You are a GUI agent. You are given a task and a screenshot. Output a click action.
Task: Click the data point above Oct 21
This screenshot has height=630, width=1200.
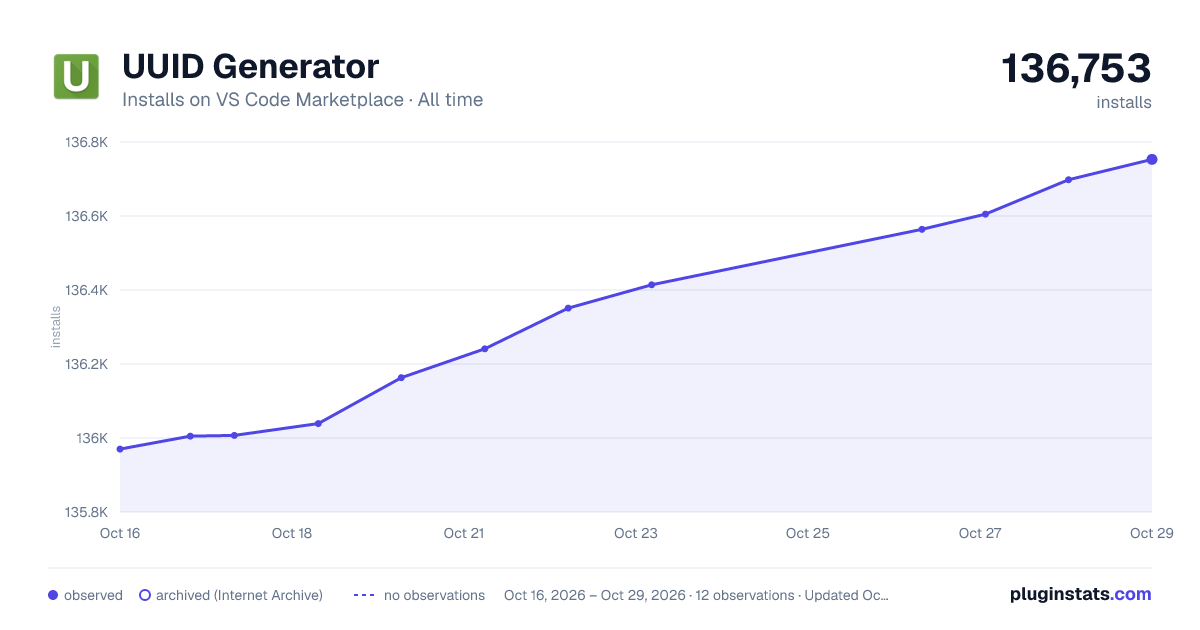click(x=485, y=349)
